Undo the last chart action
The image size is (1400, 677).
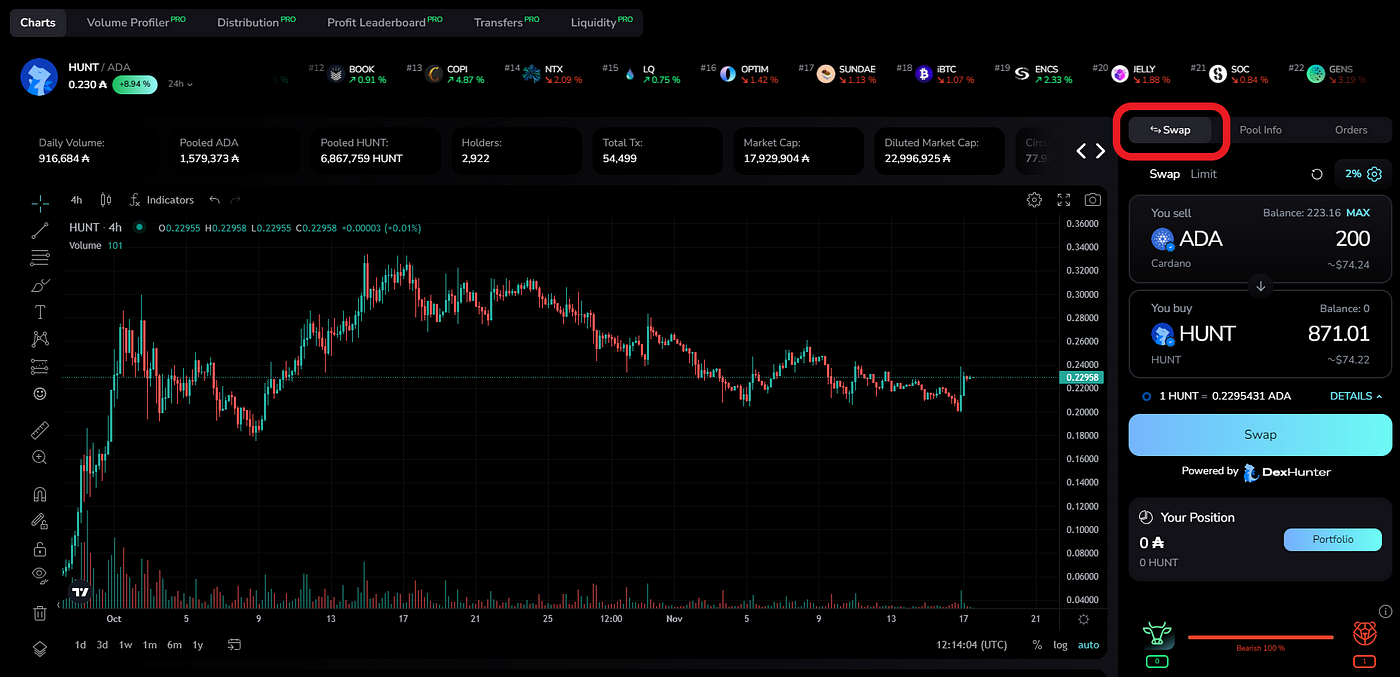coord(214,200)
